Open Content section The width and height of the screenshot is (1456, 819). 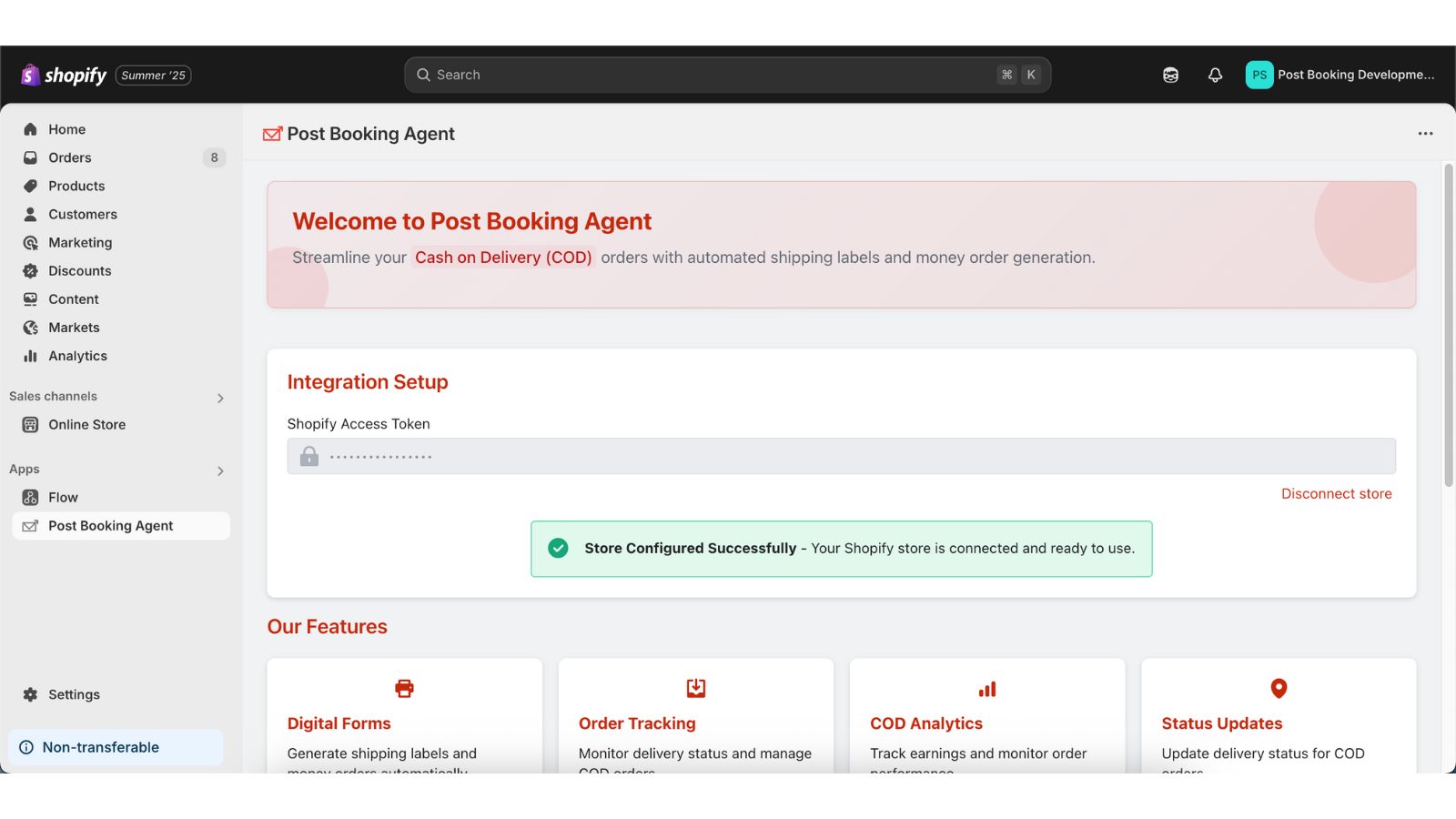click(x=74, y=298)
